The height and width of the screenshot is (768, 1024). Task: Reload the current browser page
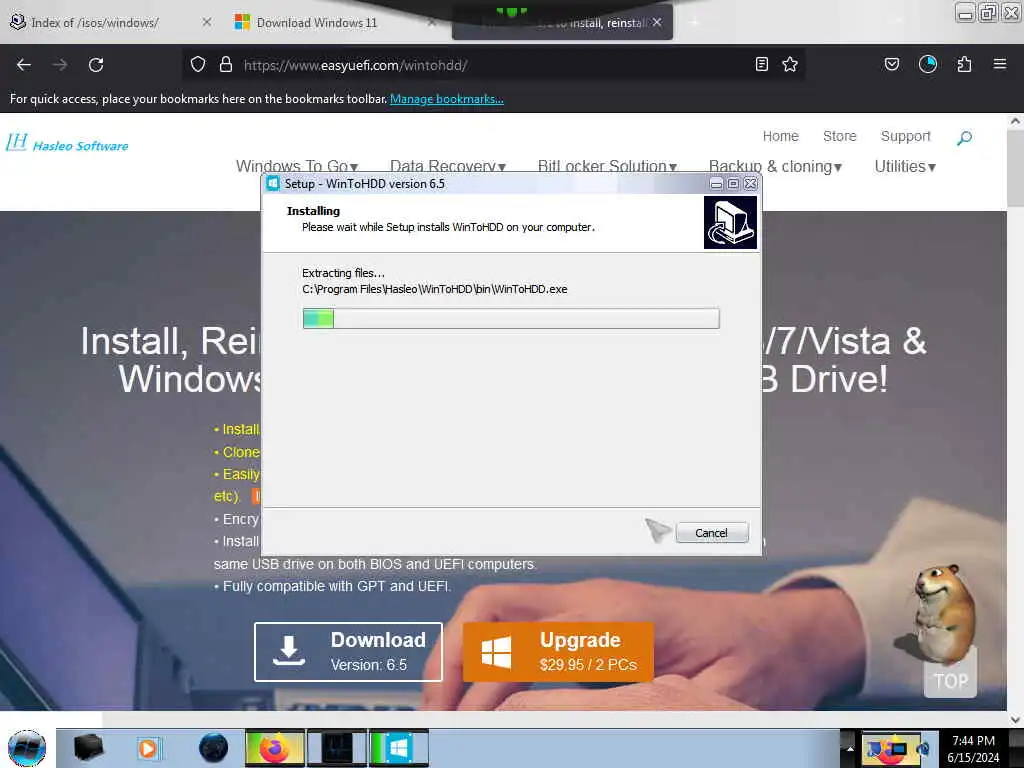(x=96, y=65)
